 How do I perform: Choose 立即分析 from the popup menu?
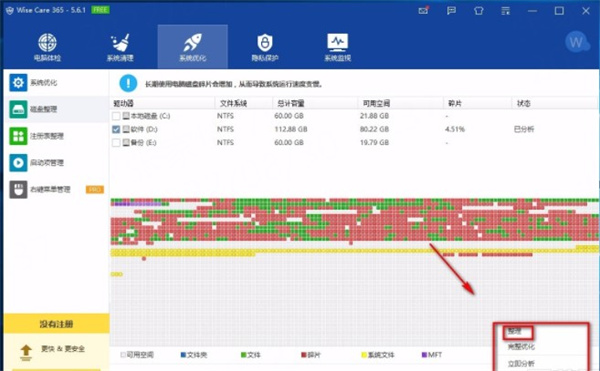click(x=521, y=364)
